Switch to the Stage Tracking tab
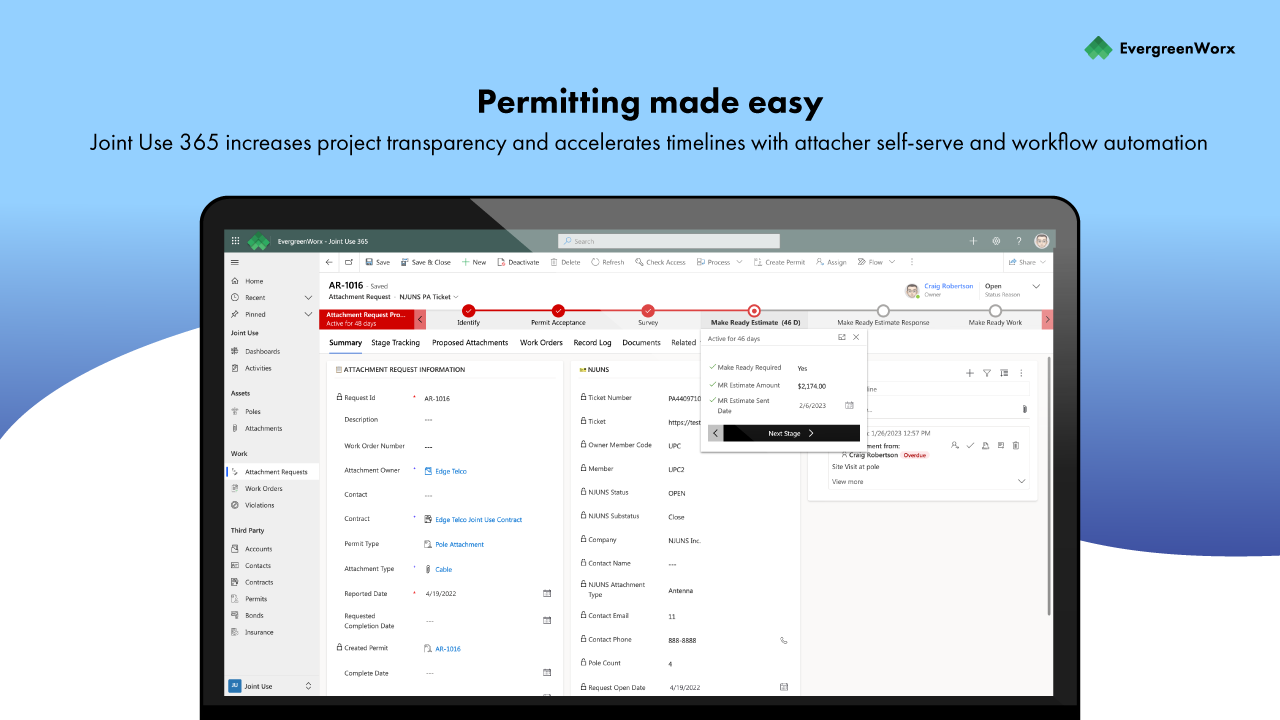 pos(396,343)
